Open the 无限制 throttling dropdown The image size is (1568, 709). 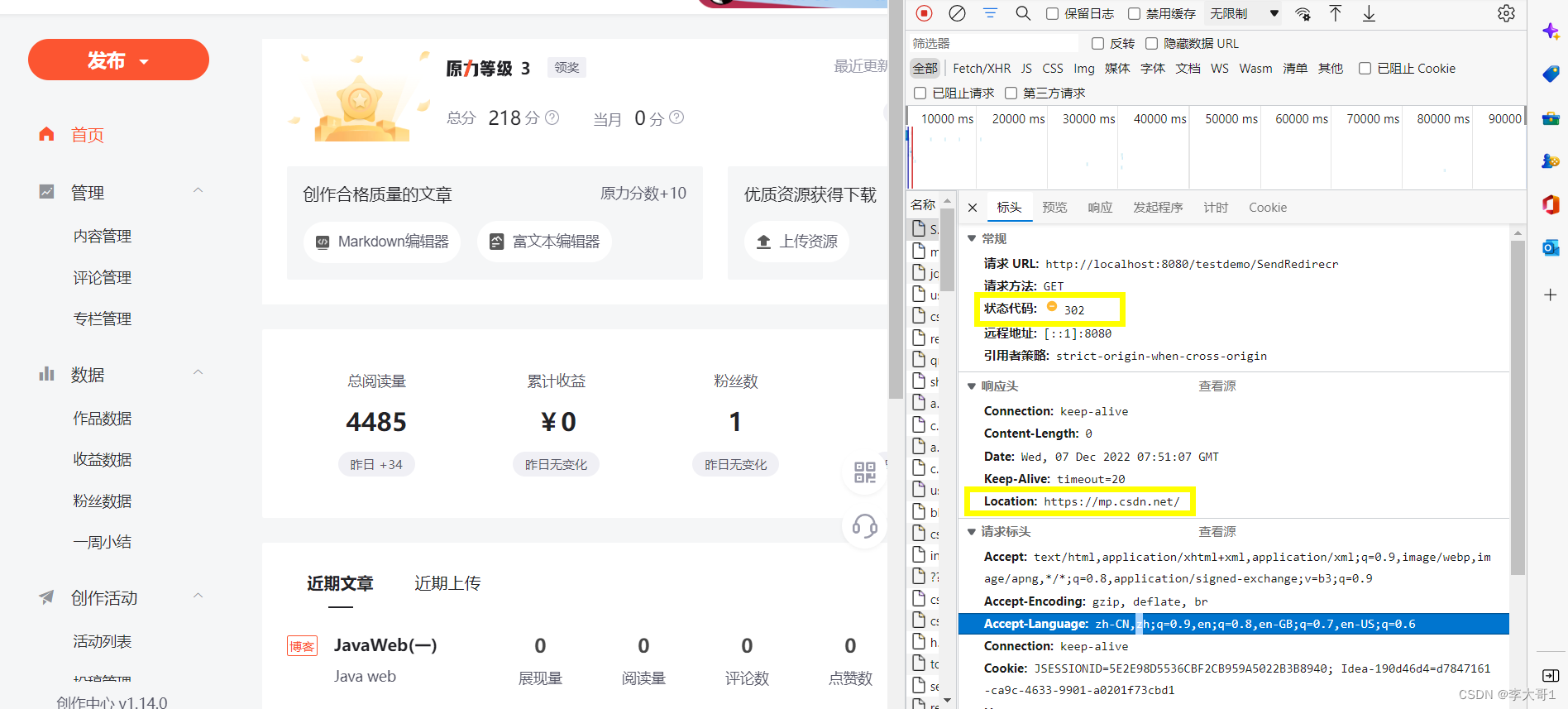(1243, 13)
